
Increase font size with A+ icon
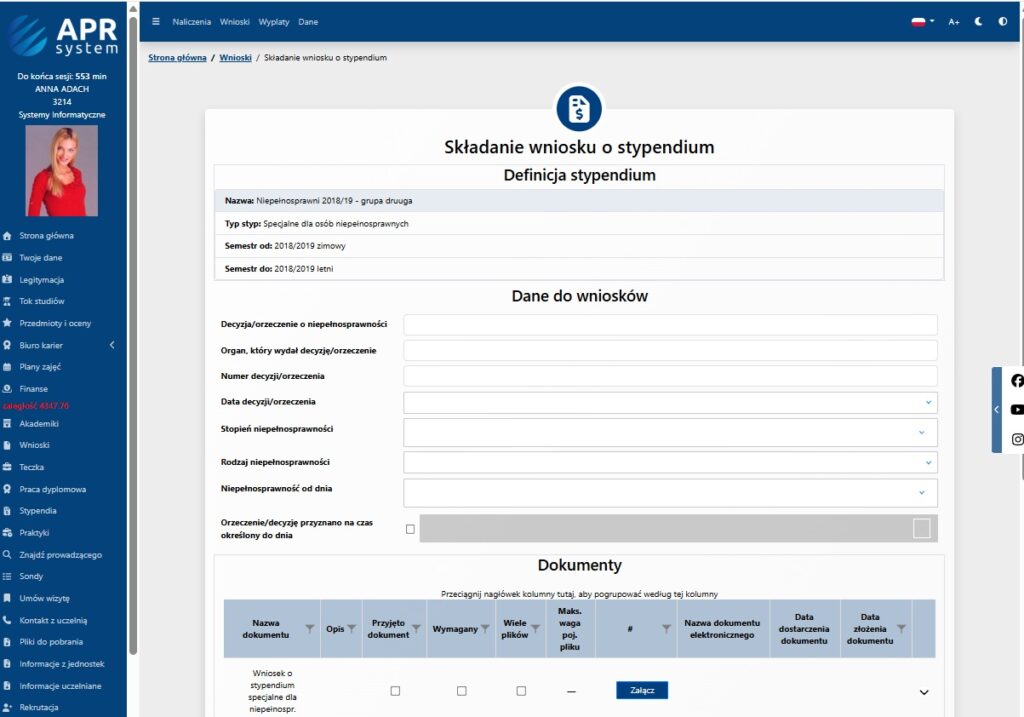tap(954, 21)
